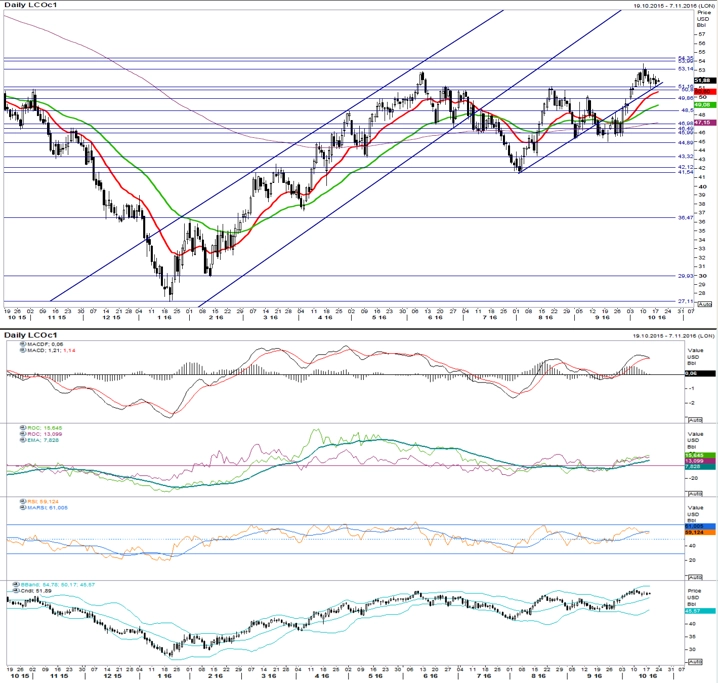Viewport: 718px width, 683px height.
Task: Click the icon beside the orange RSI label
Action: (x=23, y=501)
